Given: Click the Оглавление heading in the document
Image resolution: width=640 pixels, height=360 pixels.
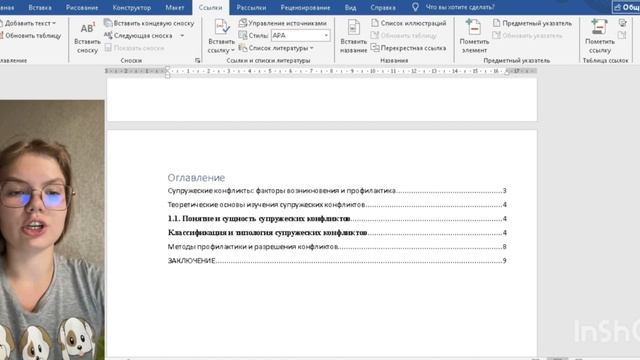Looking at the screenshot, I should click(196, 178).
